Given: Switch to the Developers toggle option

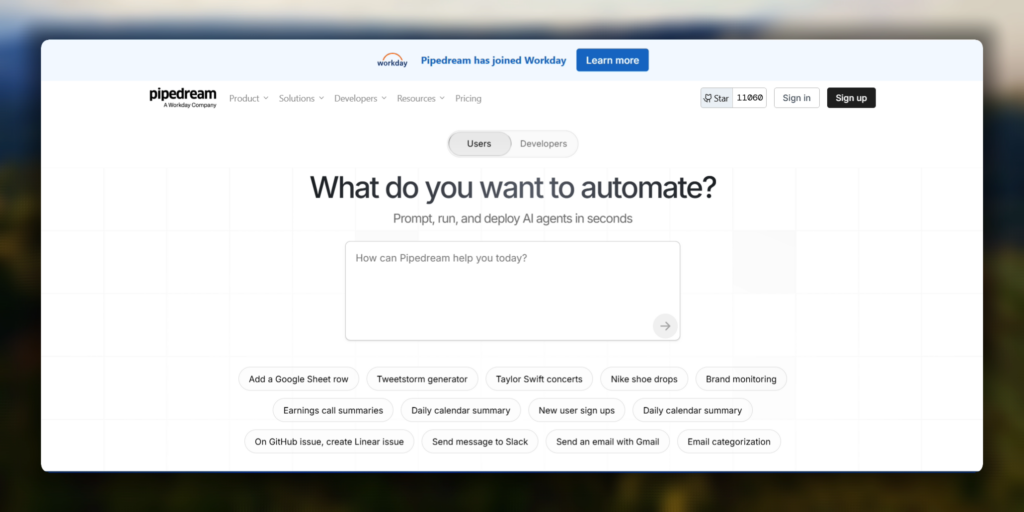Looking at the screenshot, I should pyautogui.click(x=543, y=144).
